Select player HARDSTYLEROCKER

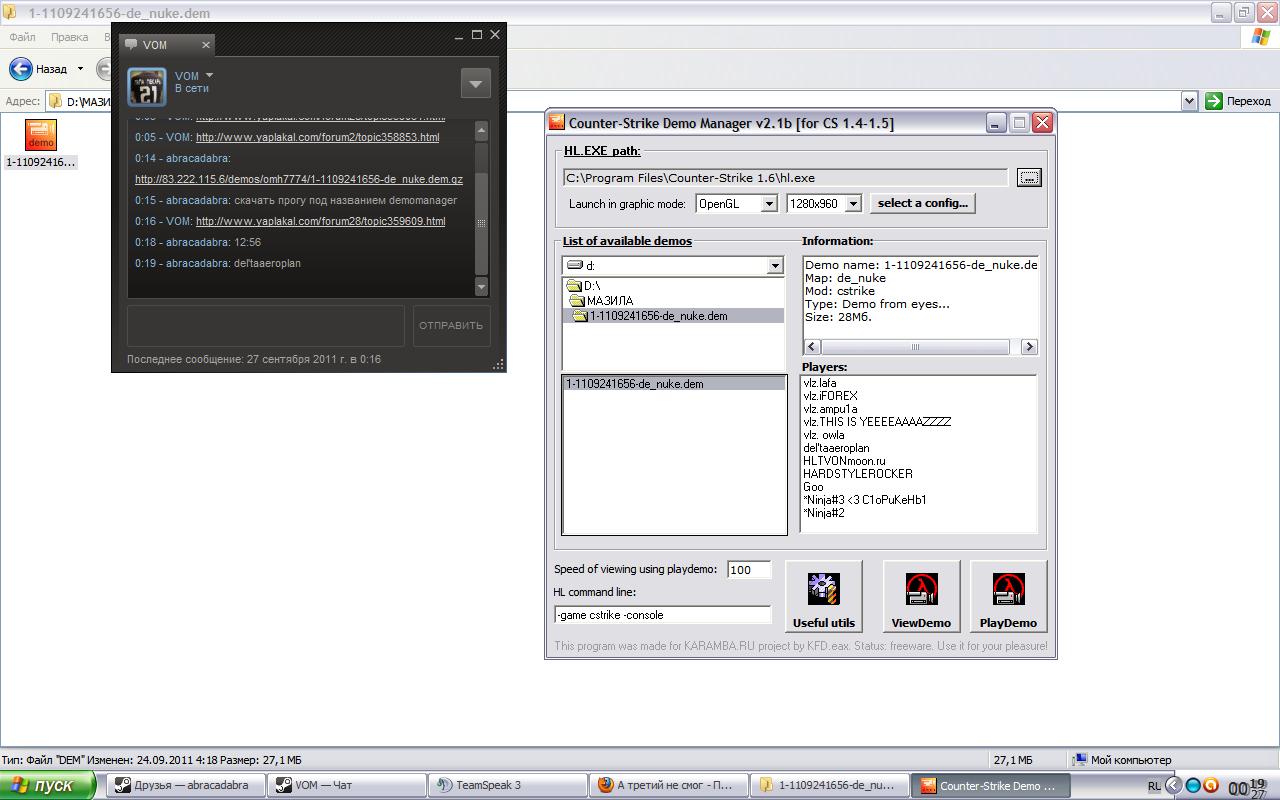(x=858, y=474)
